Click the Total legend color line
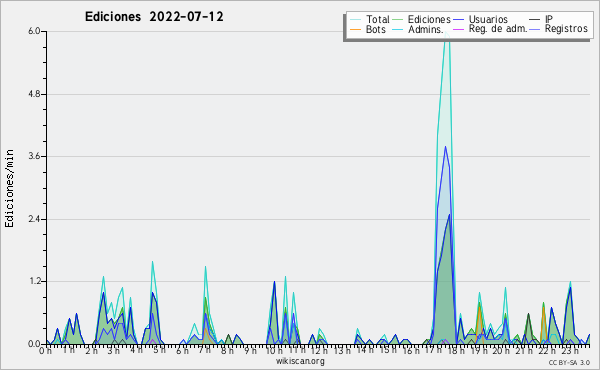Image resolution: width=600 pixels, height=370 pixels. coord(355,20)
